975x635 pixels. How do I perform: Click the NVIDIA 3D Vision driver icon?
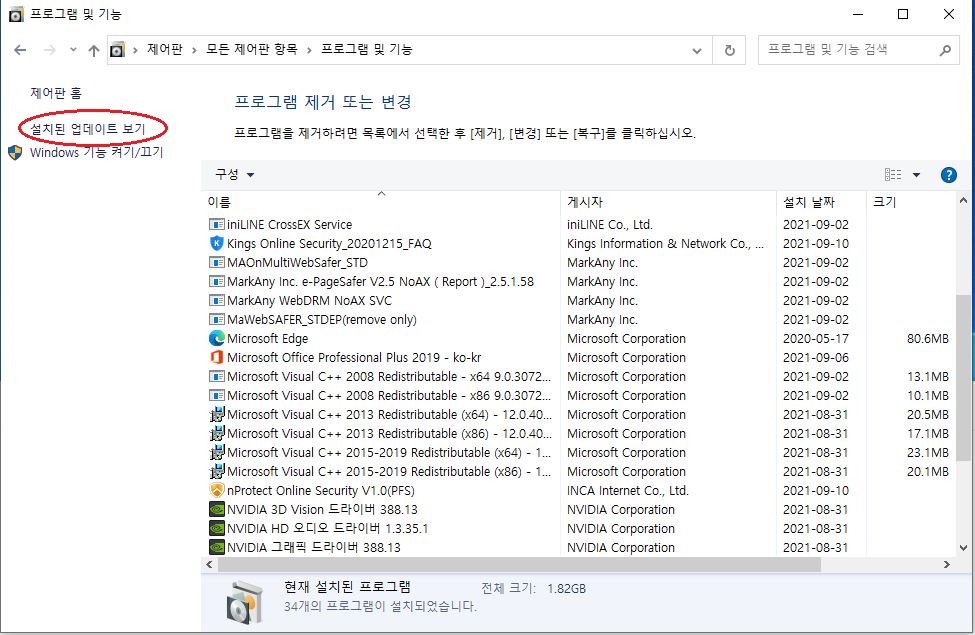(216, 509)
